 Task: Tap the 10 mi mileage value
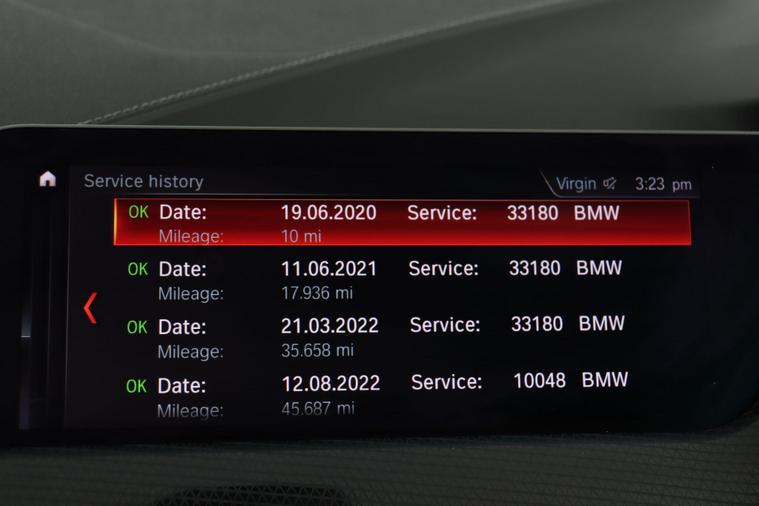click(x=301, y=236)
